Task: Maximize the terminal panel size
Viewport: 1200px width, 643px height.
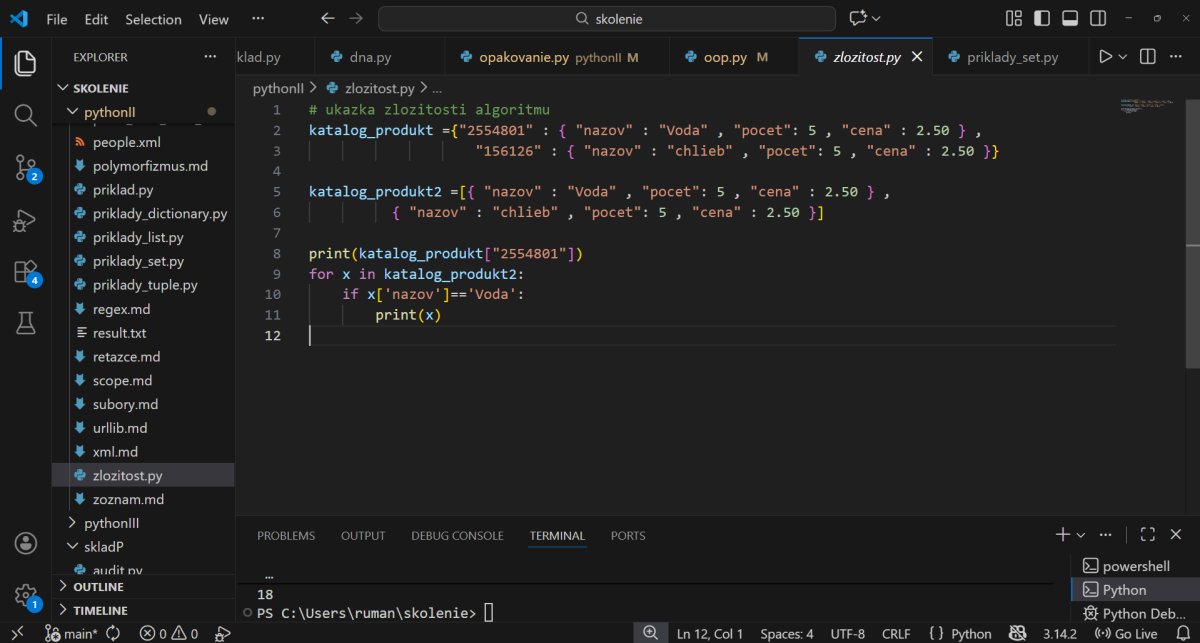Action: (1148, 535)
